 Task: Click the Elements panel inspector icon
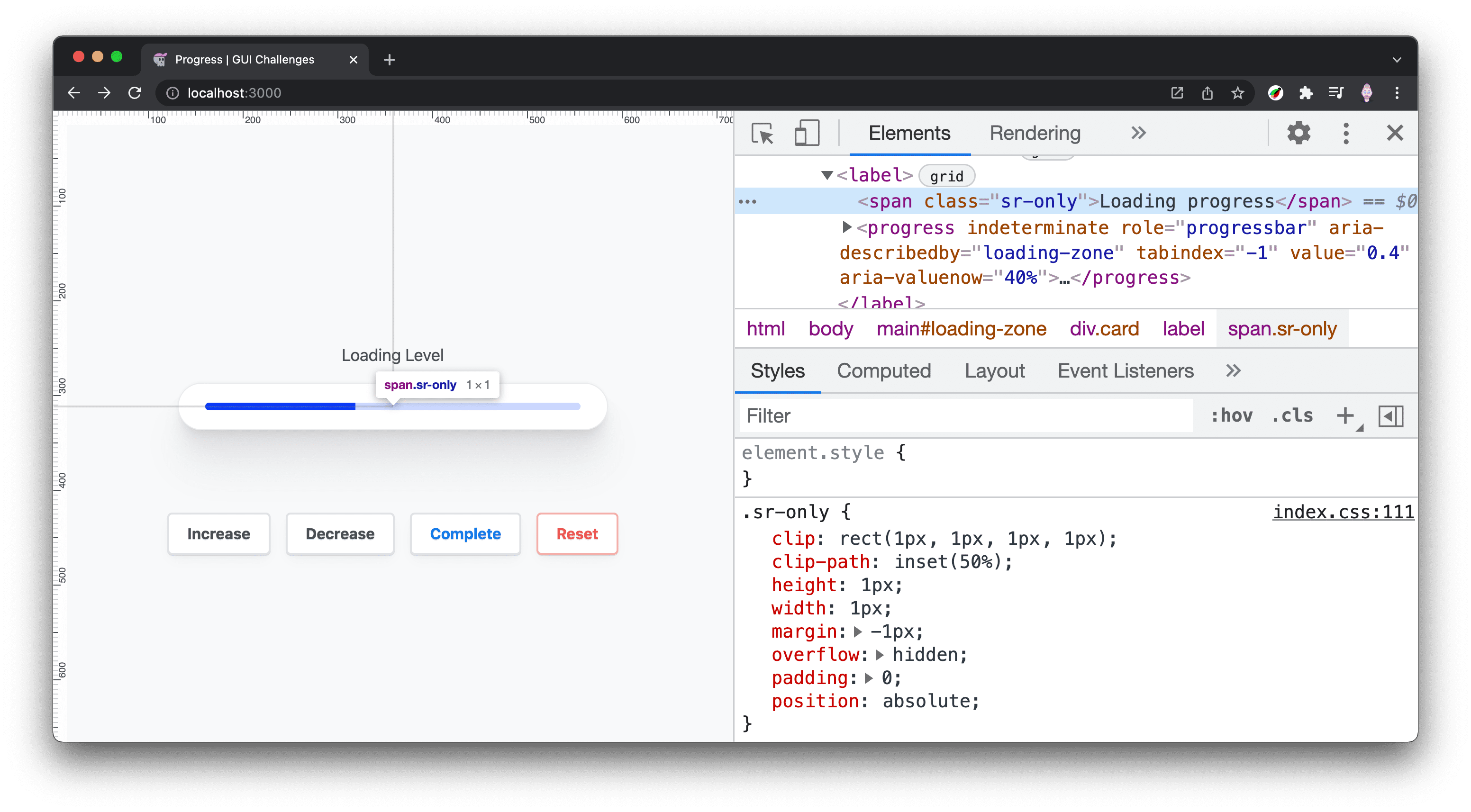pos(763,133)
